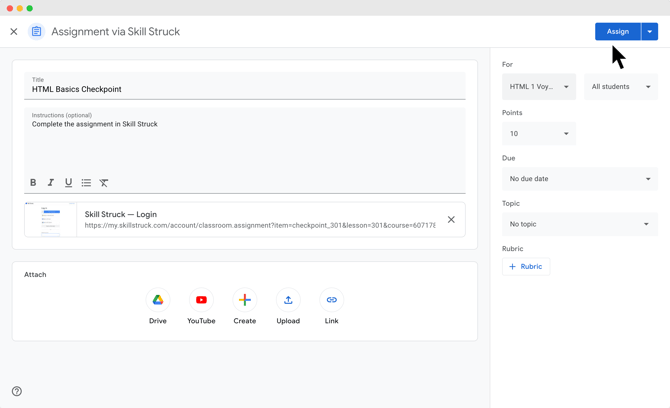The height and width of the screenshot is (408, 670).
Task: Expand the HTML 1 class dropdown
Action: [539, 87]
